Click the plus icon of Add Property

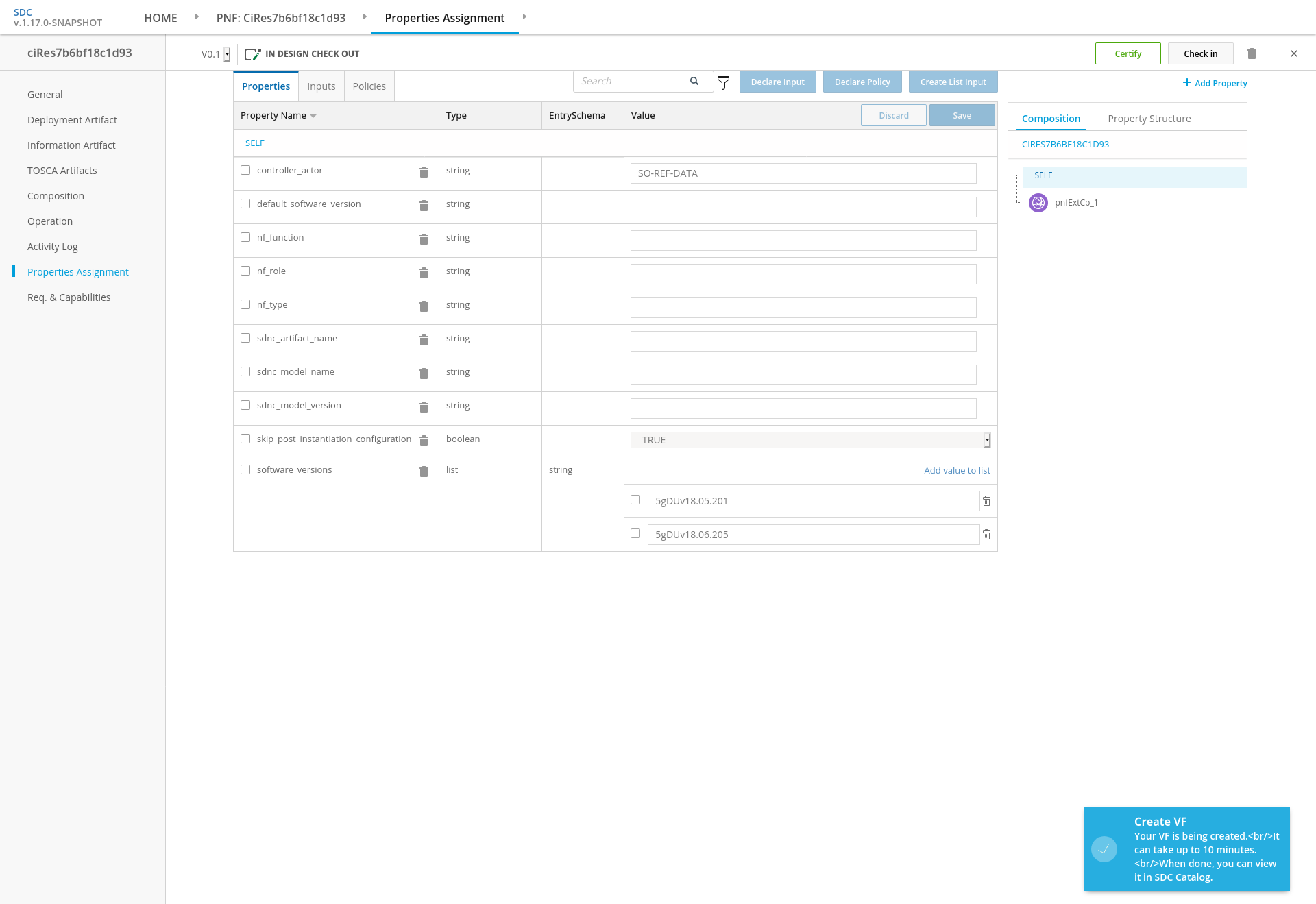[1186, 82]
